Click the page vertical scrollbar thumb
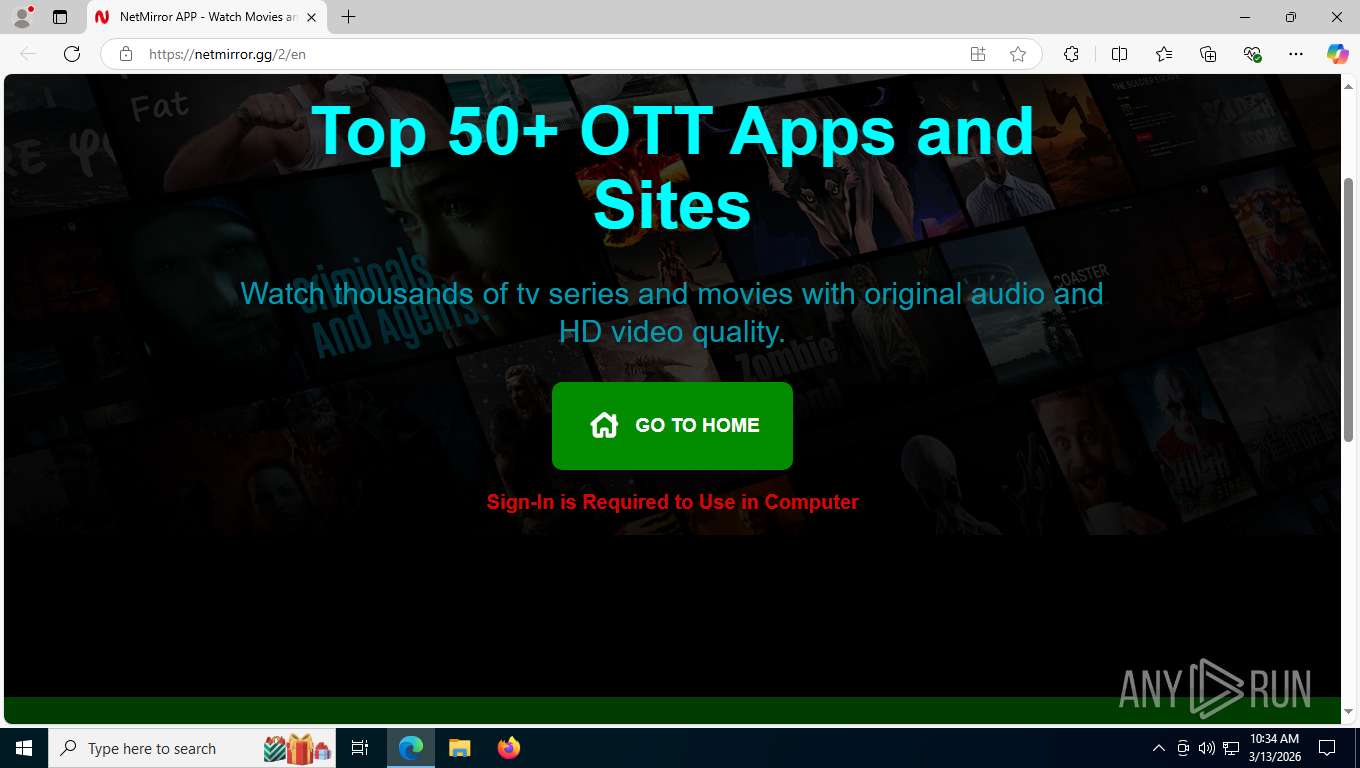This screenshot has height=768, width=1360. (1348, 310)
